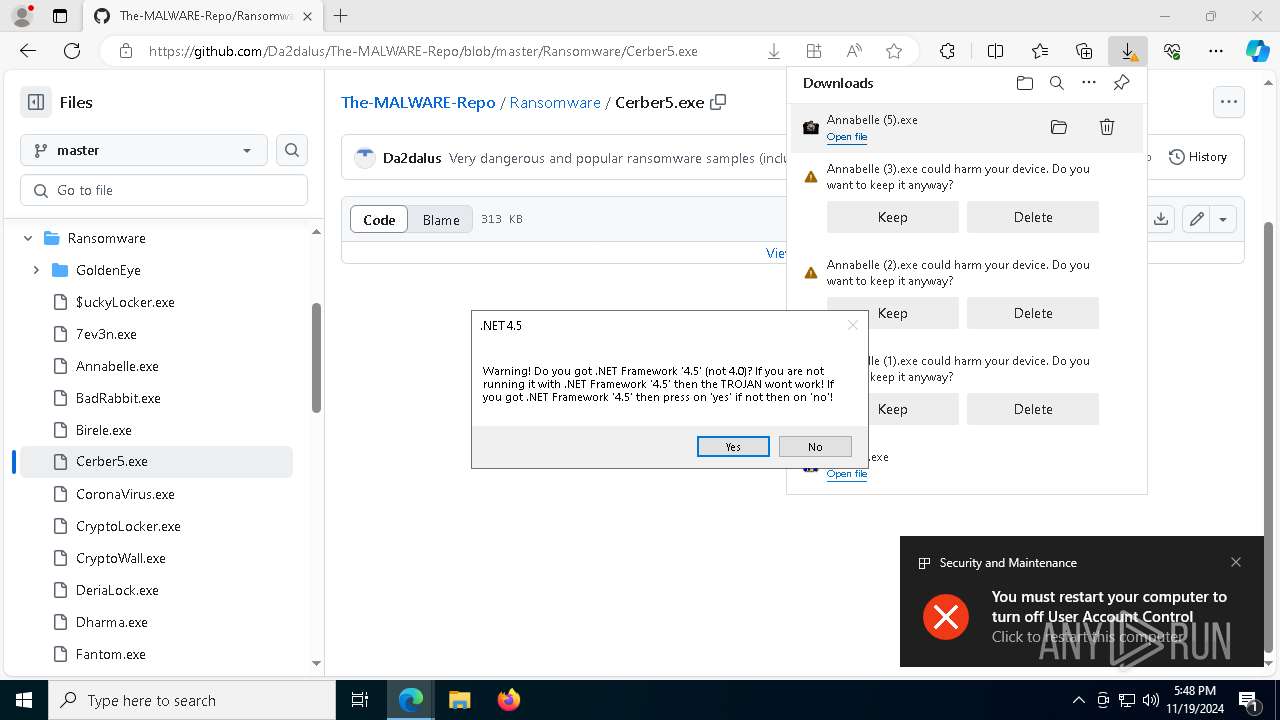Switch to the Code tab
The height and width of the screenshot is (720, 1280).
[x=379, y=220]
